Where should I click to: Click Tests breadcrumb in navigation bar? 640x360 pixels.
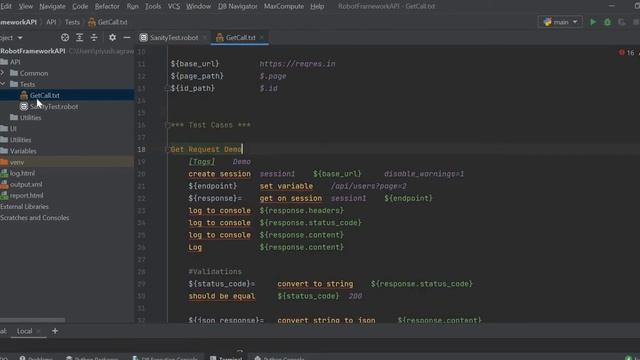[x=72, y=22]
